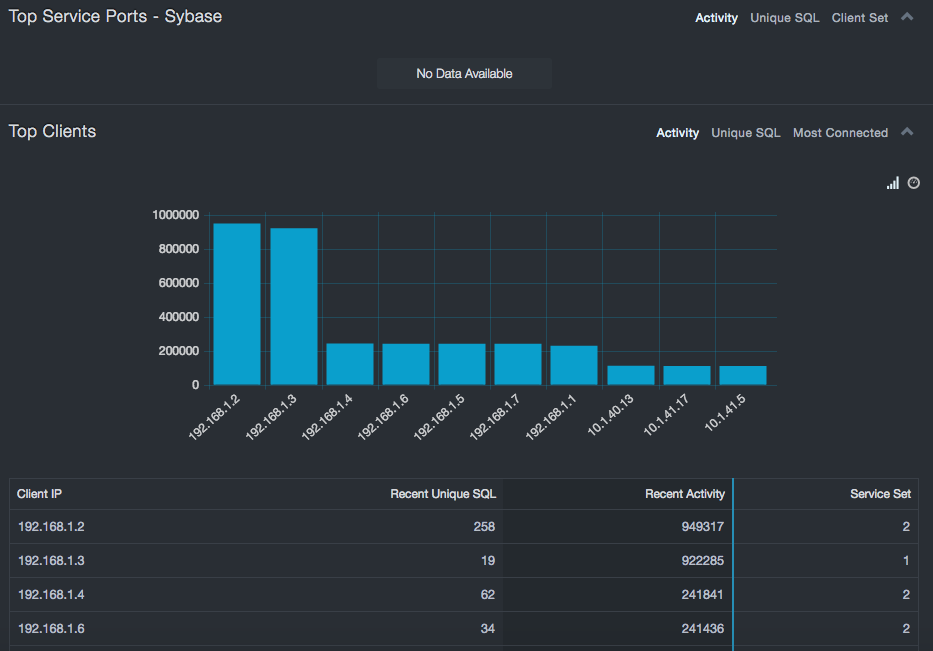Sort by Recent Activity column header

[x=684, y=494]
